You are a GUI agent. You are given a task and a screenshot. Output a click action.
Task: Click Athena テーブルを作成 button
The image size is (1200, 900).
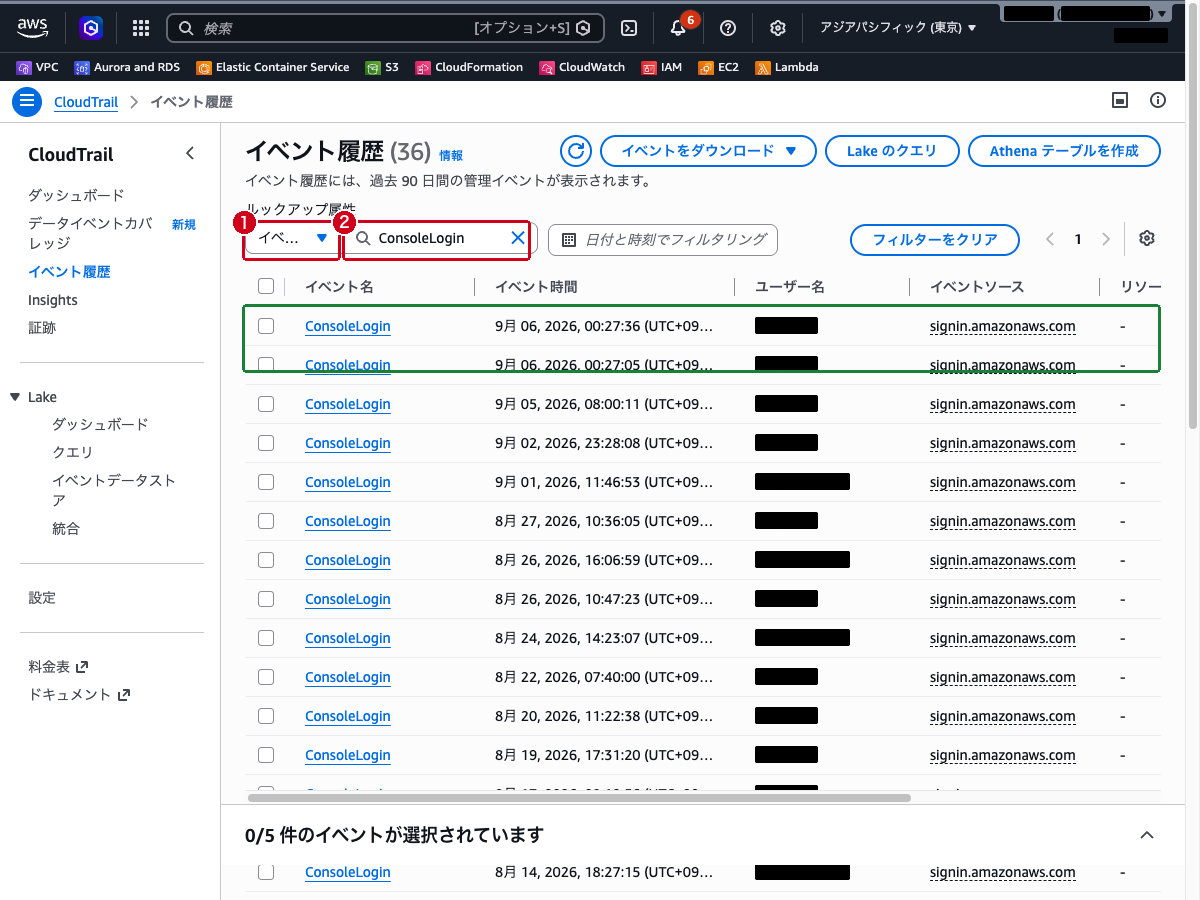tap(1064, 151)
